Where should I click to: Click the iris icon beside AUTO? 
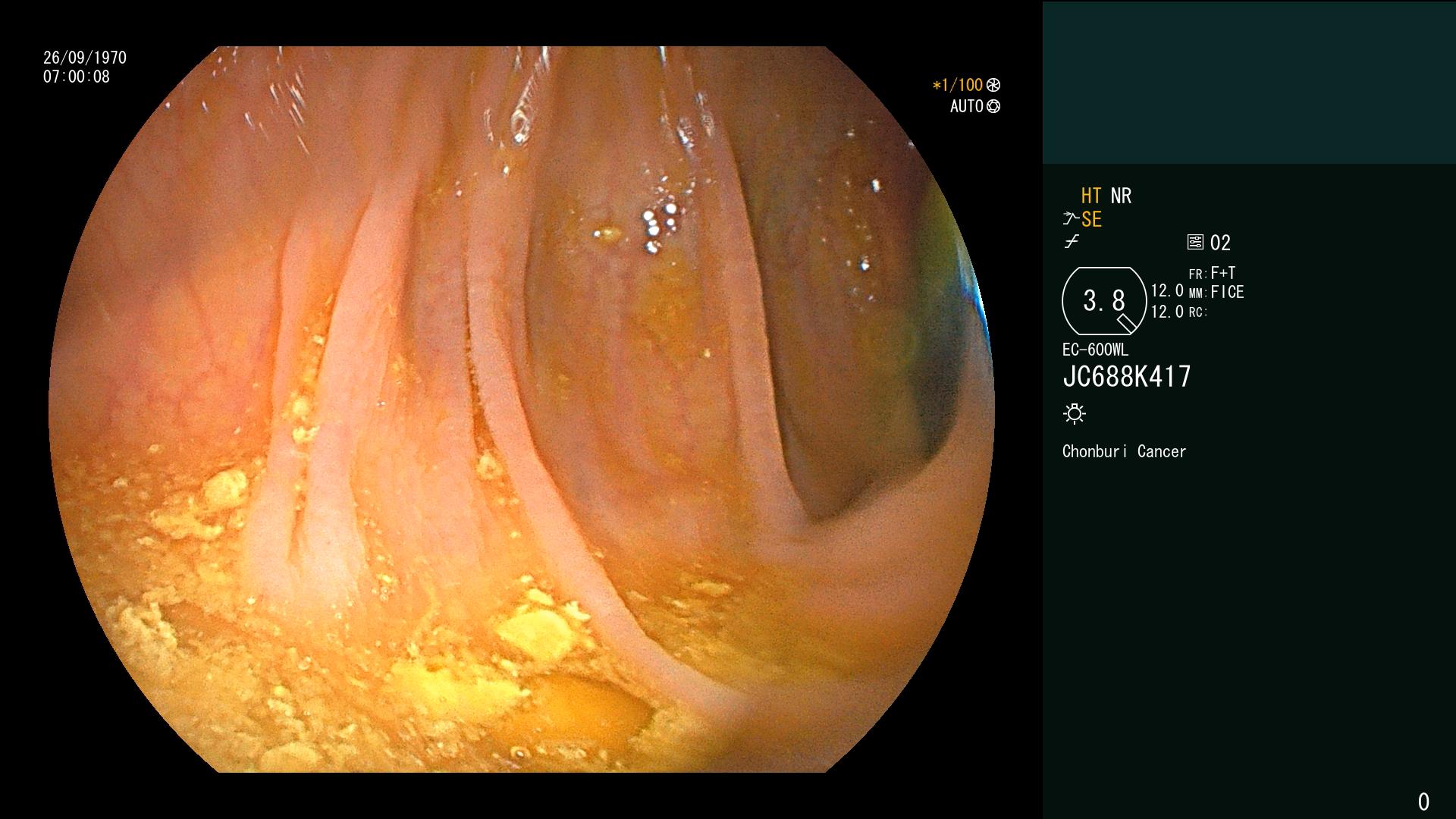click(x=993, y=106)
